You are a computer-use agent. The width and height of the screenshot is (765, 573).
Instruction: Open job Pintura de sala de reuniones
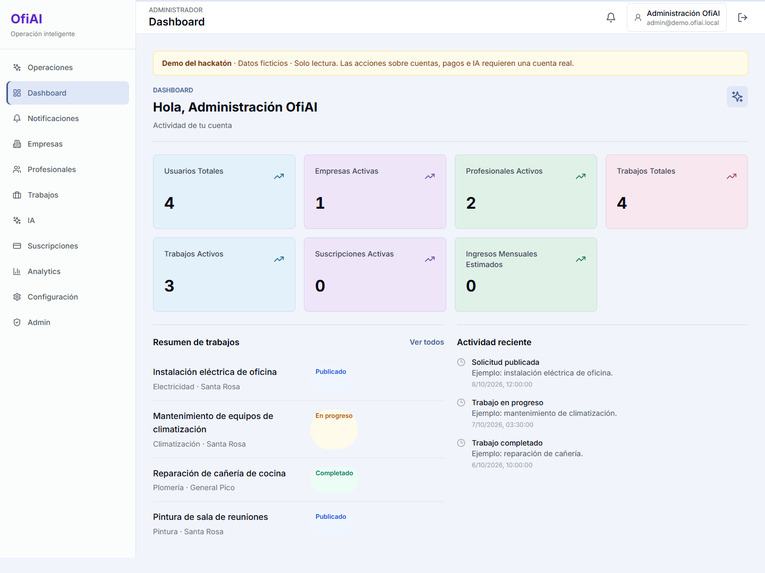coord(210,517)
